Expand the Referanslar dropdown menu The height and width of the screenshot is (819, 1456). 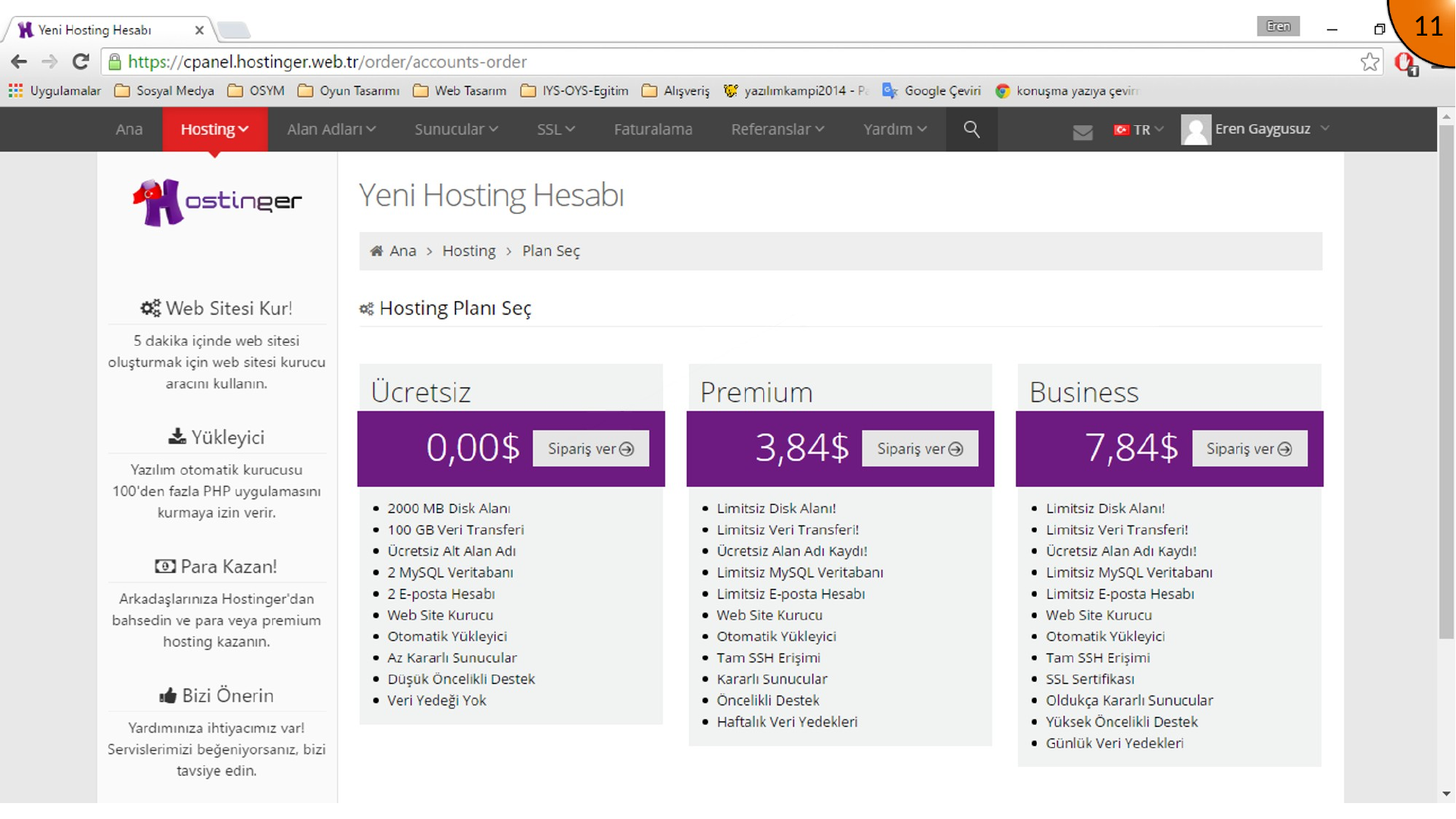778,130
